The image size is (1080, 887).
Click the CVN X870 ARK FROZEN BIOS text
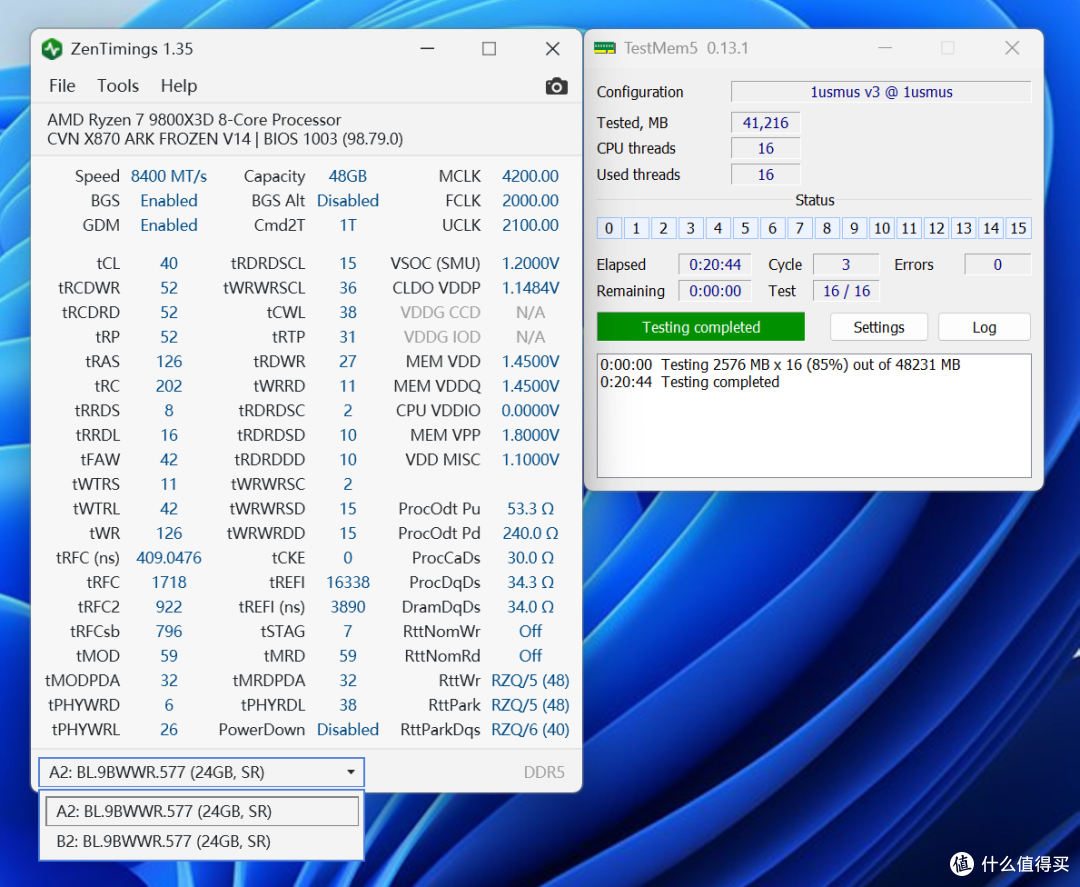[225, 139]
